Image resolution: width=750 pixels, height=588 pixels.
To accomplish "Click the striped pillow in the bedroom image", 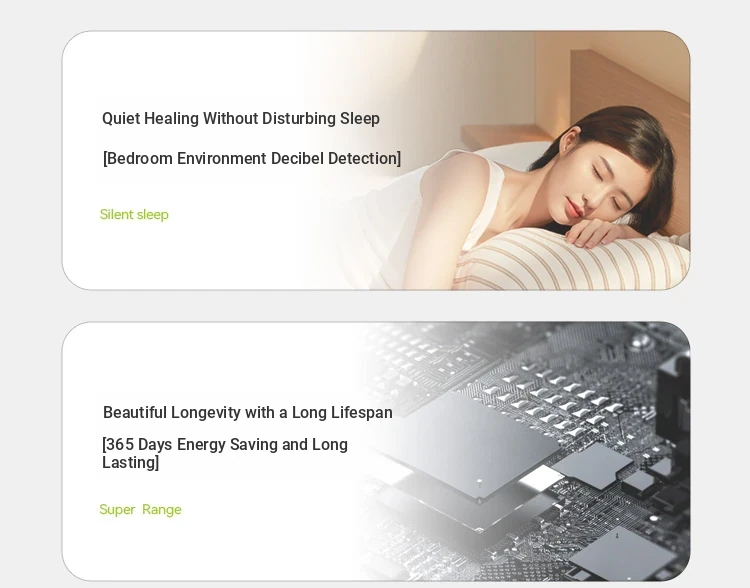I will pos(569,261).
